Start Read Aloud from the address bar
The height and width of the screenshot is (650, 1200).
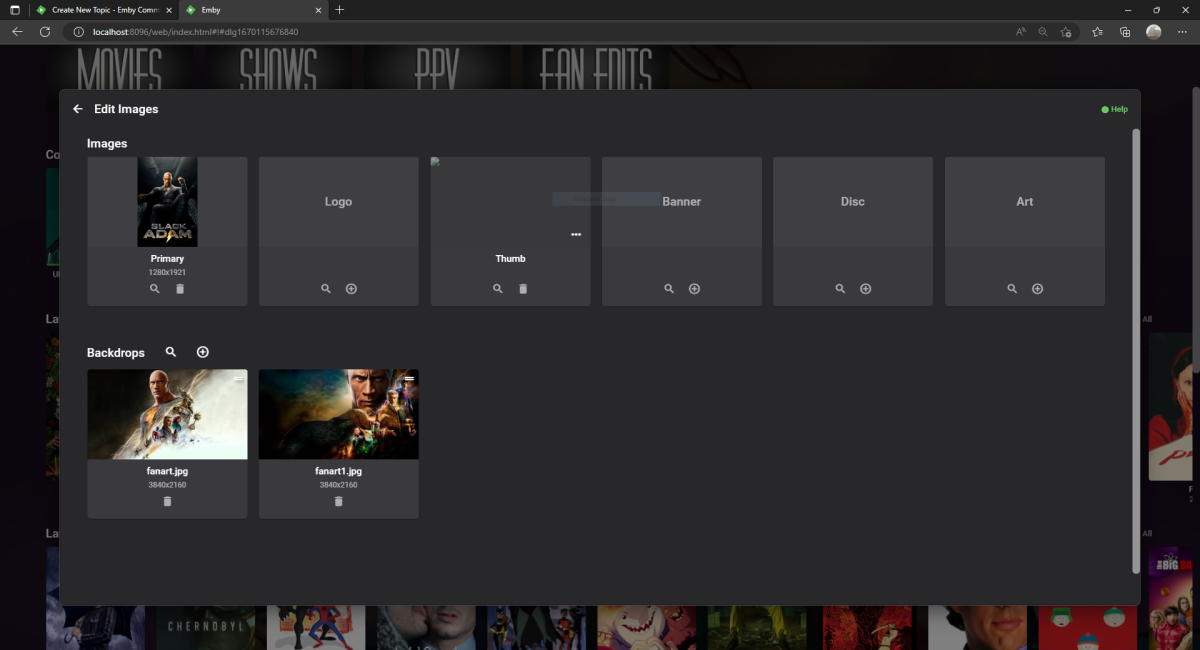[x=1020, y=32]
